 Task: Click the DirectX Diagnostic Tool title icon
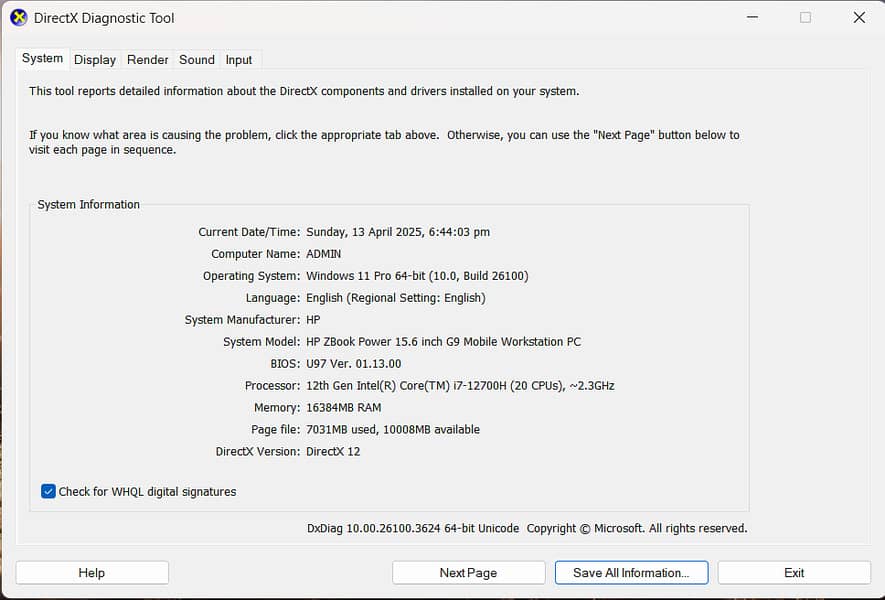click(x=19, y=17)
